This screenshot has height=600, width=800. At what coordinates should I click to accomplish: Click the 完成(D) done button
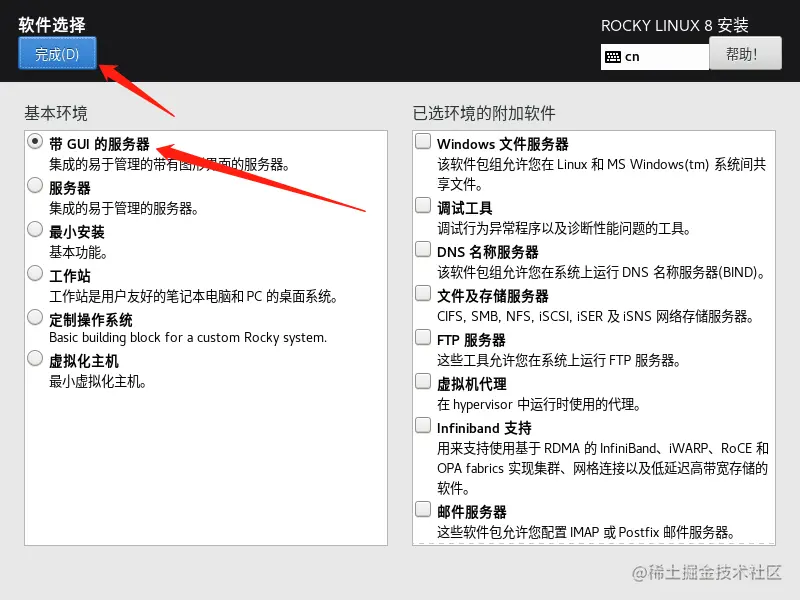(57, 54)
